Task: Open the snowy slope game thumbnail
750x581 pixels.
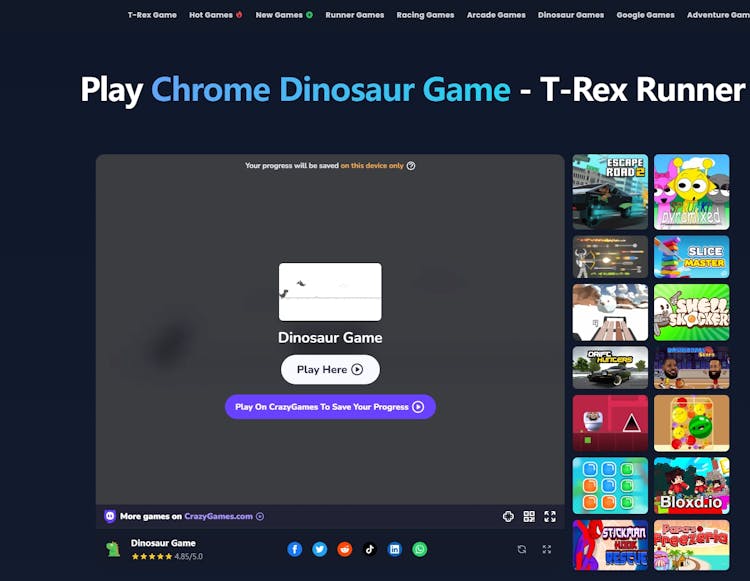Action: pyautogui.click(x=610, y=312)
